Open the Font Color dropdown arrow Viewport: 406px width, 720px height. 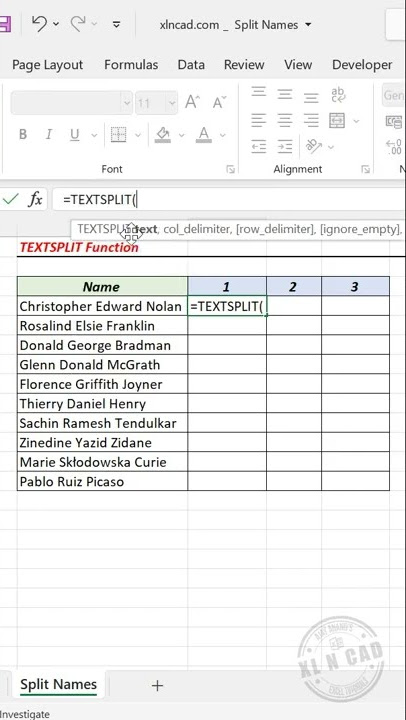pos(223,135)
